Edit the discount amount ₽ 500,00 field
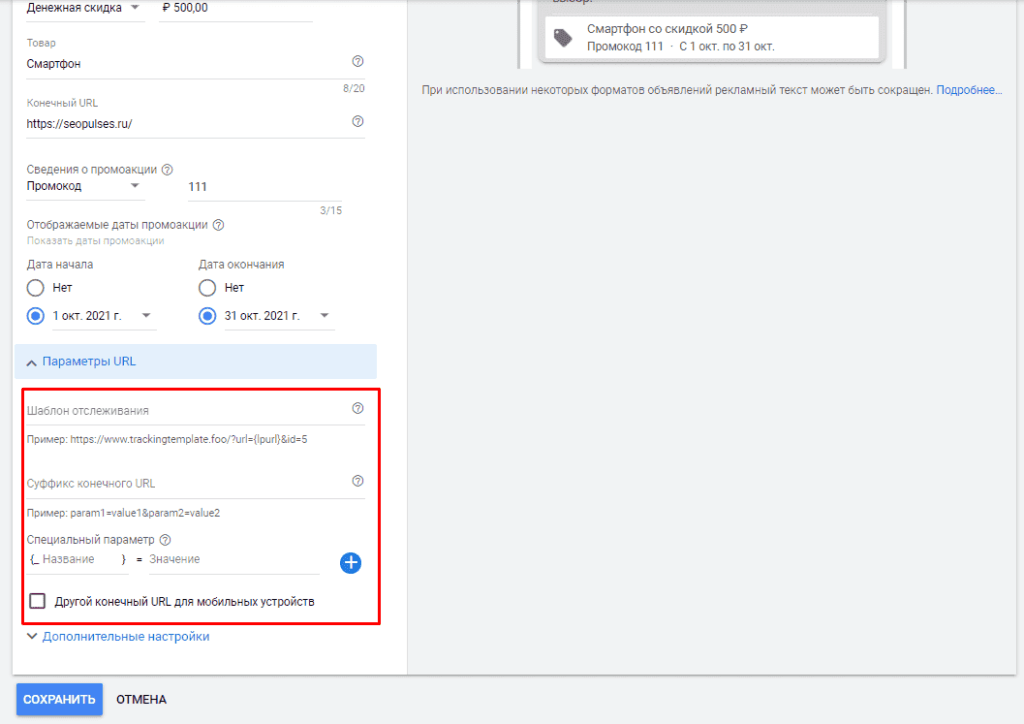 [x=236, y=8]
